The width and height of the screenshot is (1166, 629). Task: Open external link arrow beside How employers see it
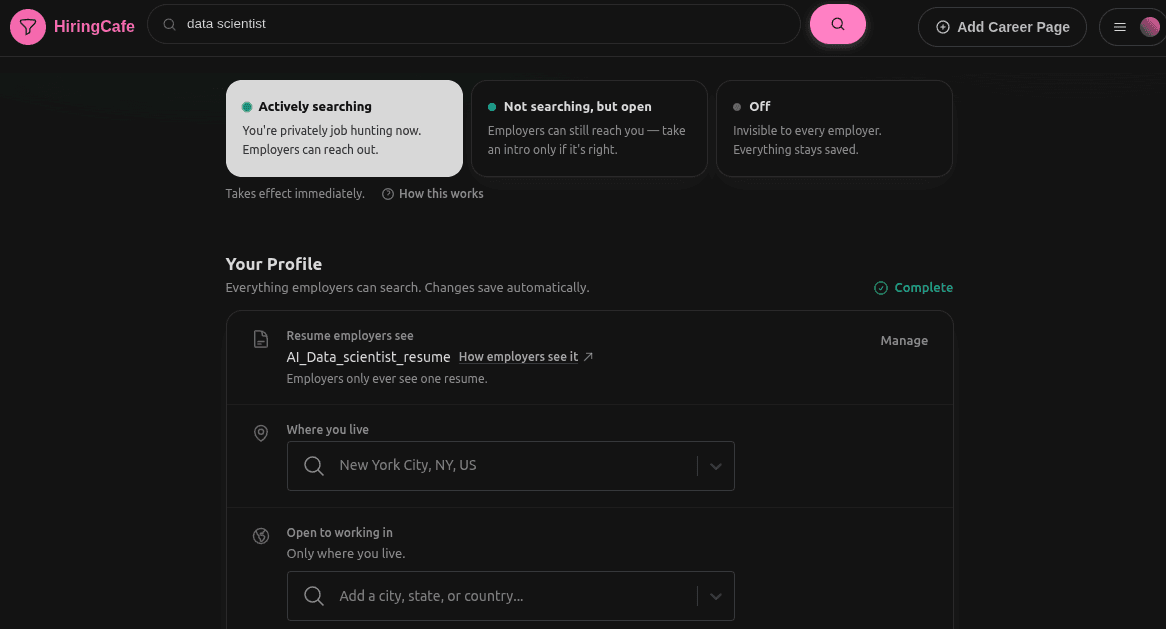coord(588,357)
